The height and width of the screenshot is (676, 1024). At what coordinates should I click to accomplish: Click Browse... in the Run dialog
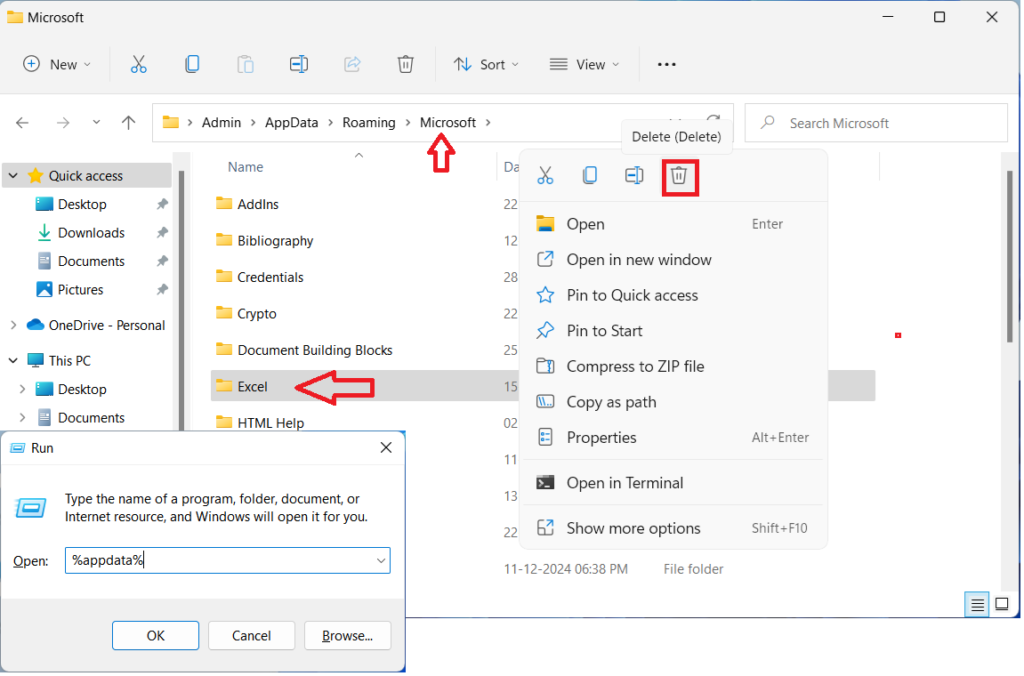[x=347, y=636]
